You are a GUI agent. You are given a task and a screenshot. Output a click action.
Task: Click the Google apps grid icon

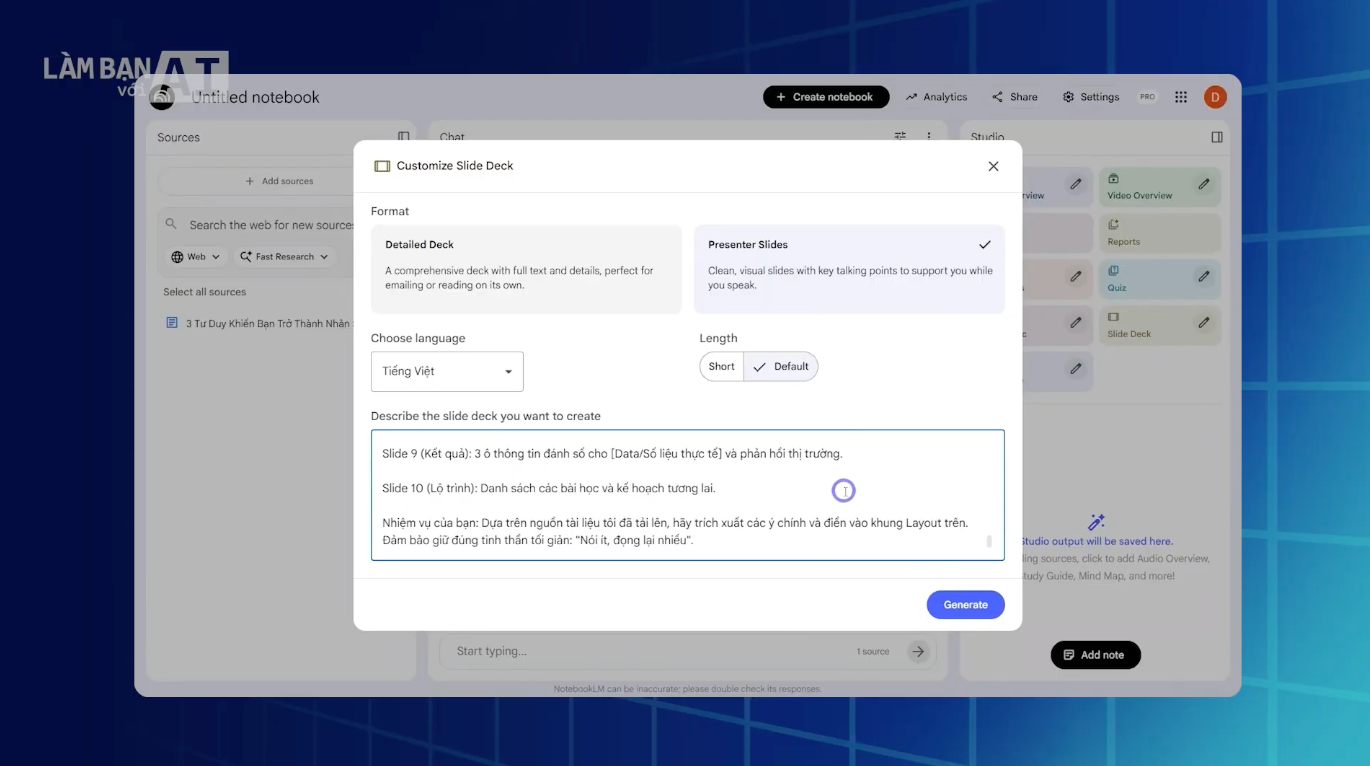pos(1181,97)
